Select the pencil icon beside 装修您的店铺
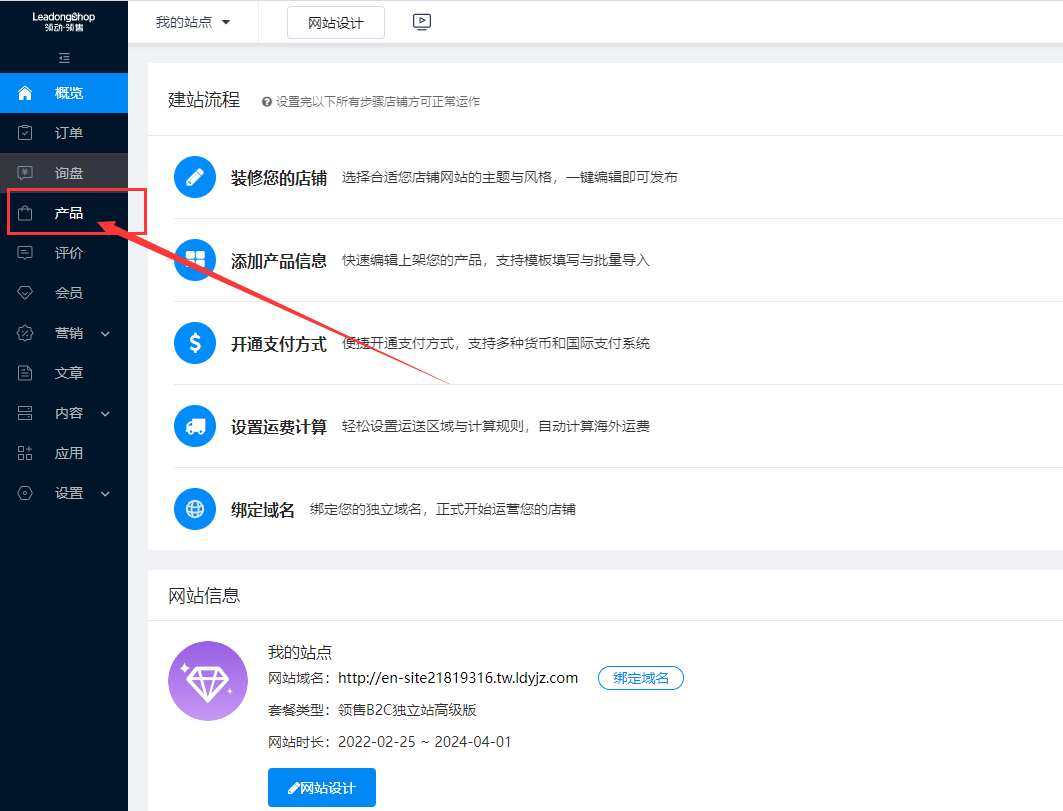This screenshot has width=1063, height=811. (195, 177)
